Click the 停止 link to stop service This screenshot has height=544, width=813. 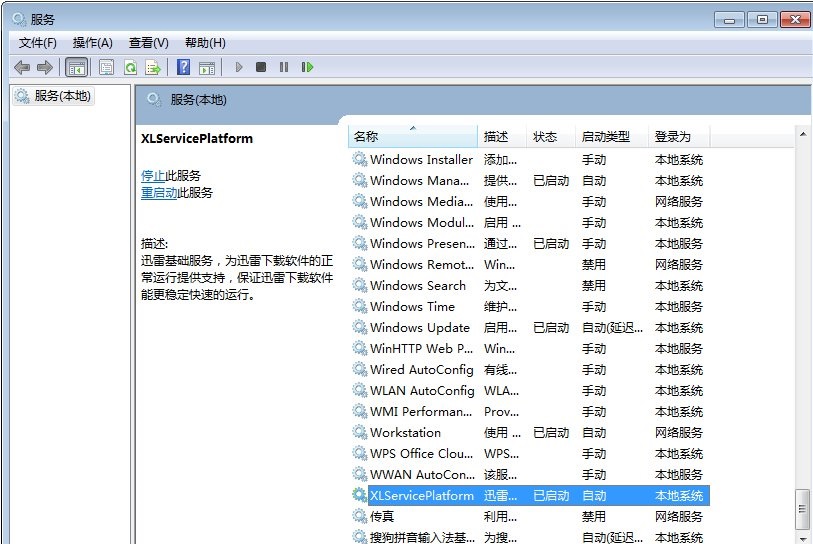click(153, 176)
